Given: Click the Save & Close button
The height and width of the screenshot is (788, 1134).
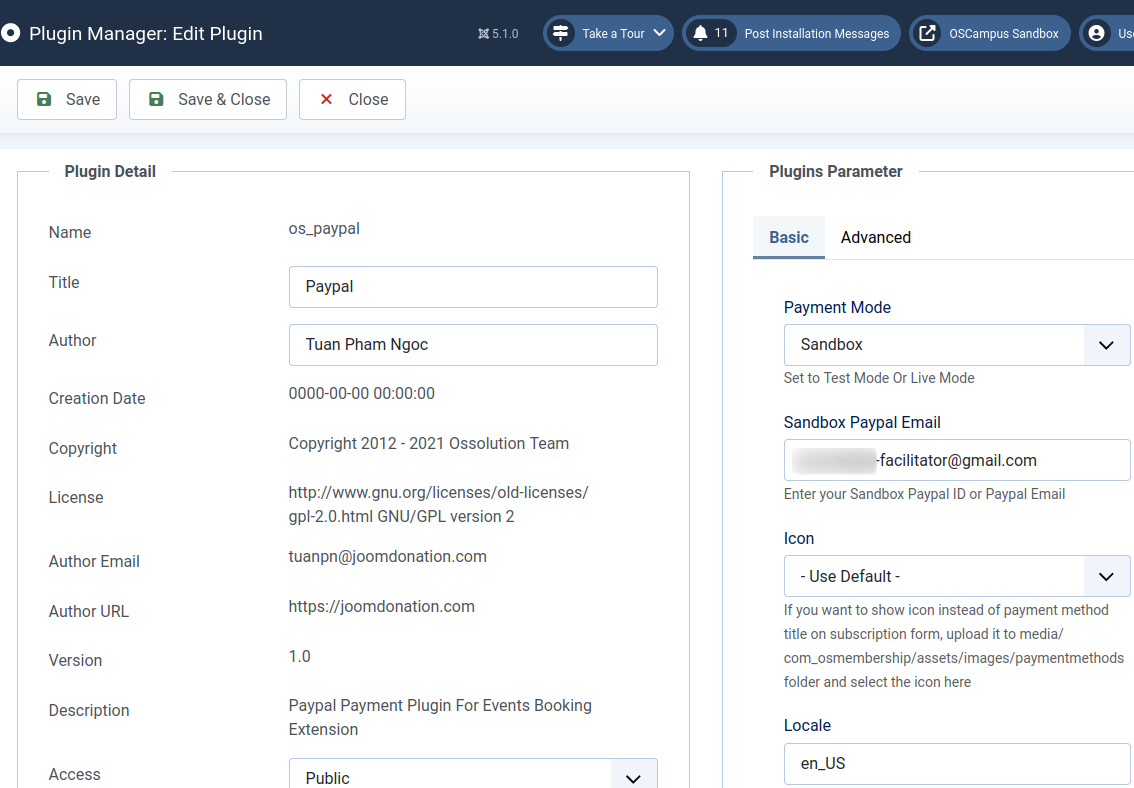Looking at the screenshot, I should pyautogui.click(x=208, y=99).
